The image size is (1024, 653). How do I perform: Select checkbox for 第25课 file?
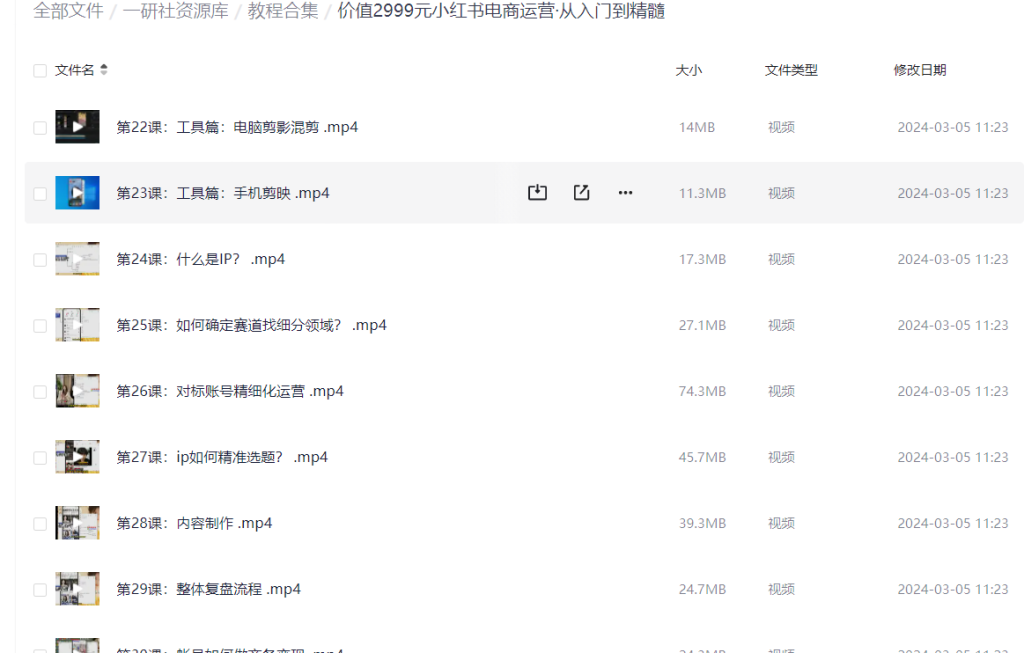pyautogui.click(x=40, y=326)
